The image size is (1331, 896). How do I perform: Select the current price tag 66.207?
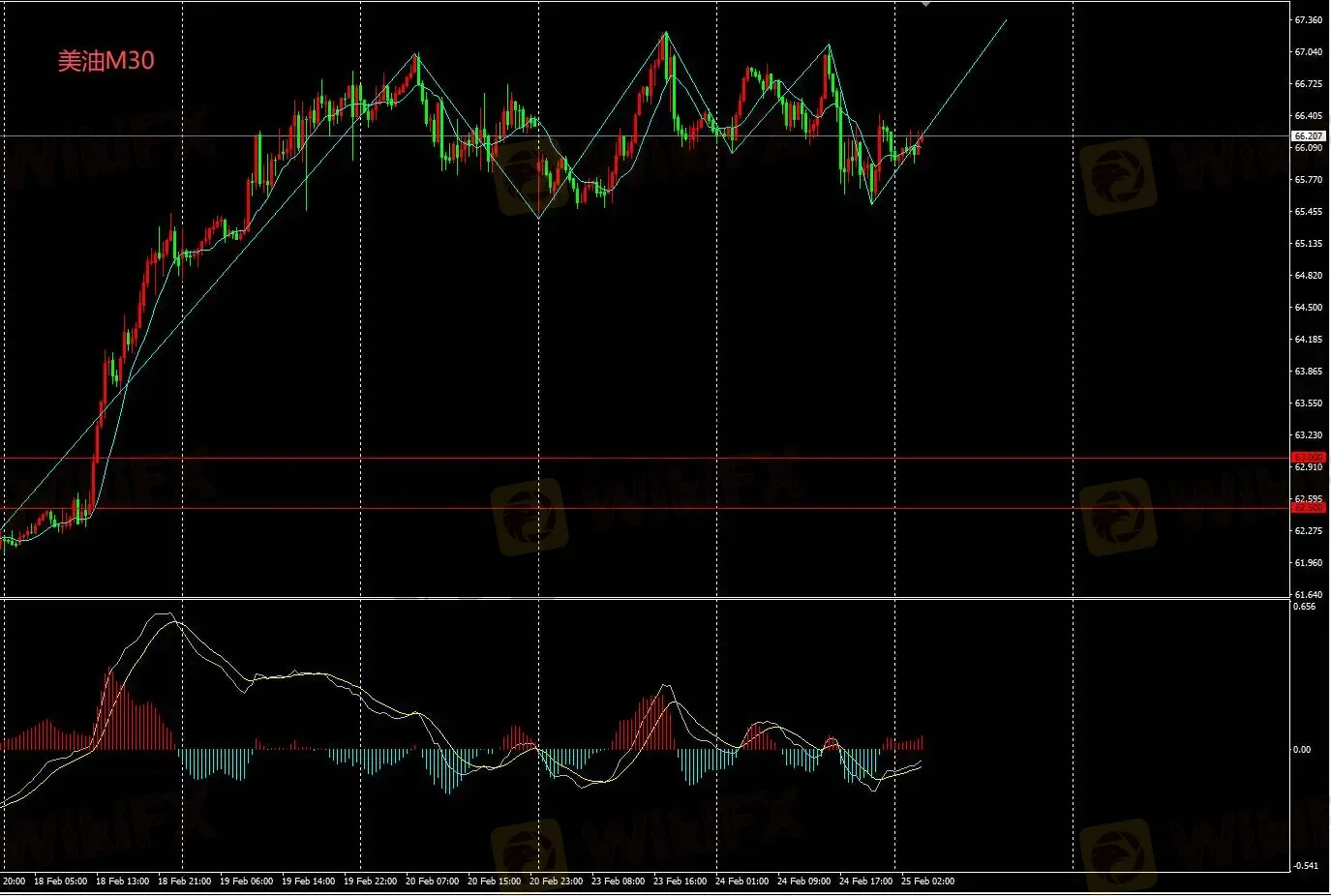(x=1309, y=136)
